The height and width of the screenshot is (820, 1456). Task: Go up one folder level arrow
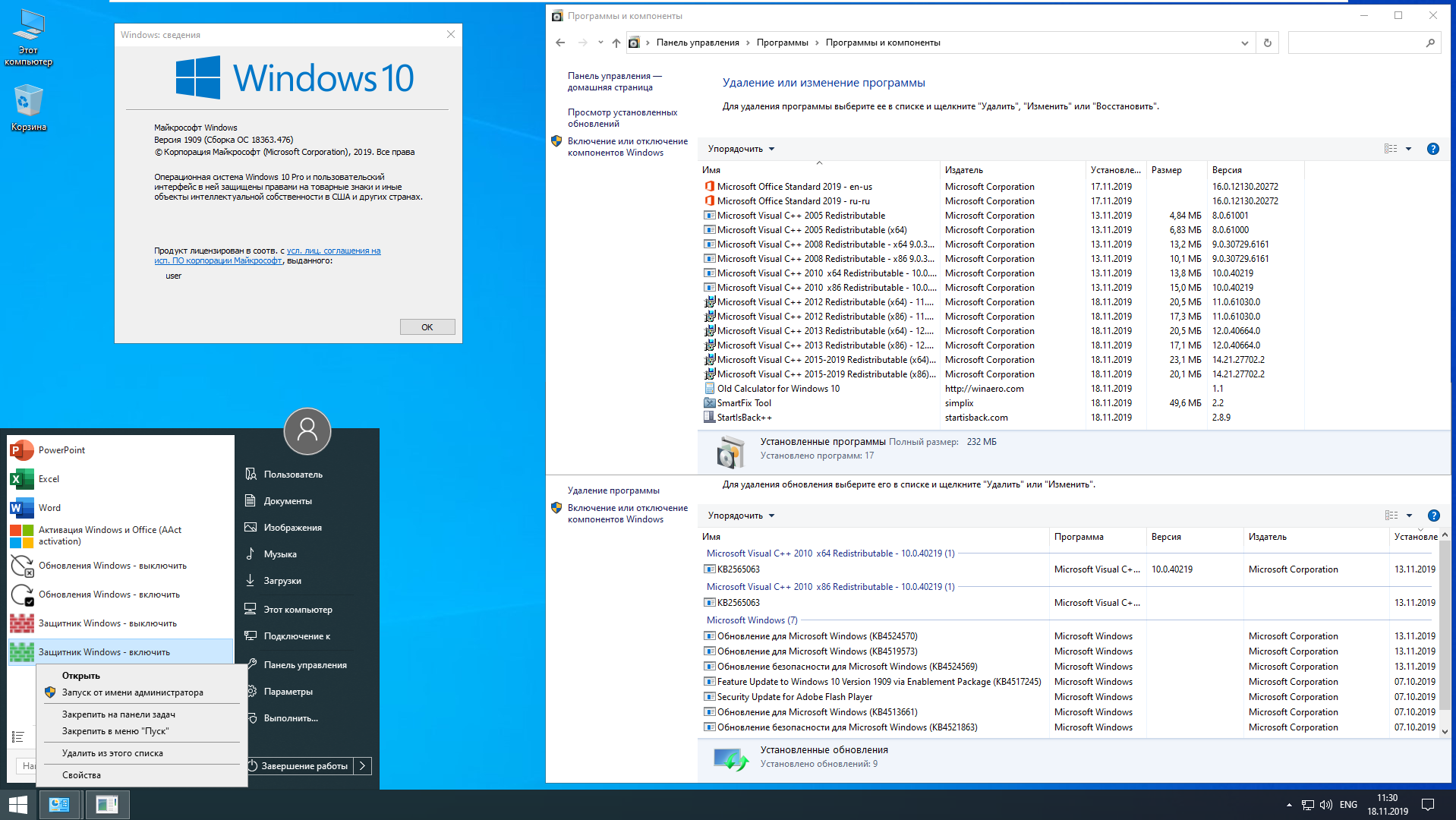616,43
